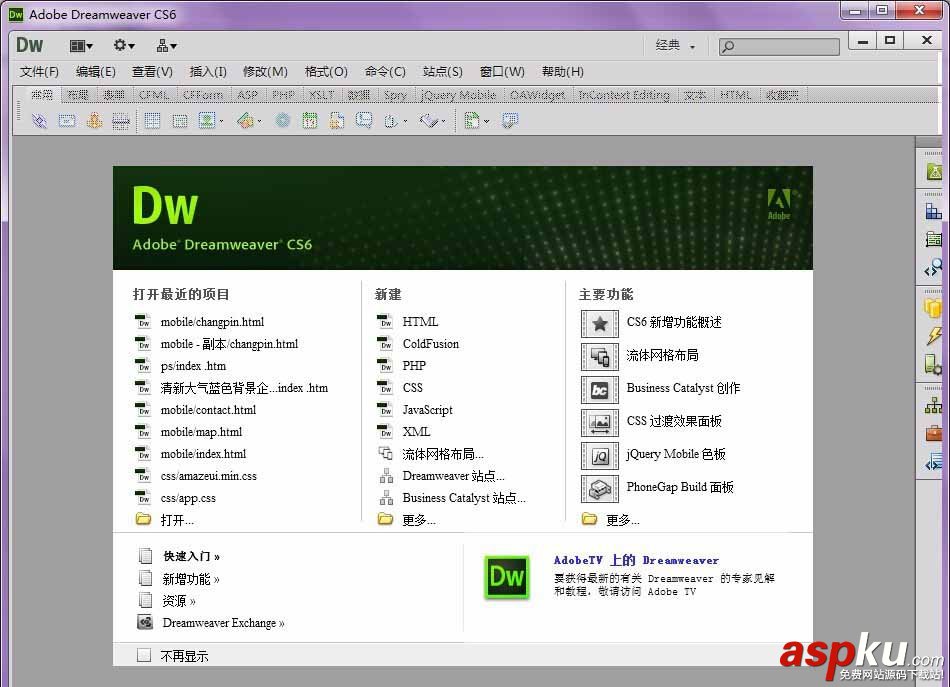This screenshot has width=950, height=687.
Task: Switch to the jQuery Mobile insert tab
Action: [x=458, y=95]
